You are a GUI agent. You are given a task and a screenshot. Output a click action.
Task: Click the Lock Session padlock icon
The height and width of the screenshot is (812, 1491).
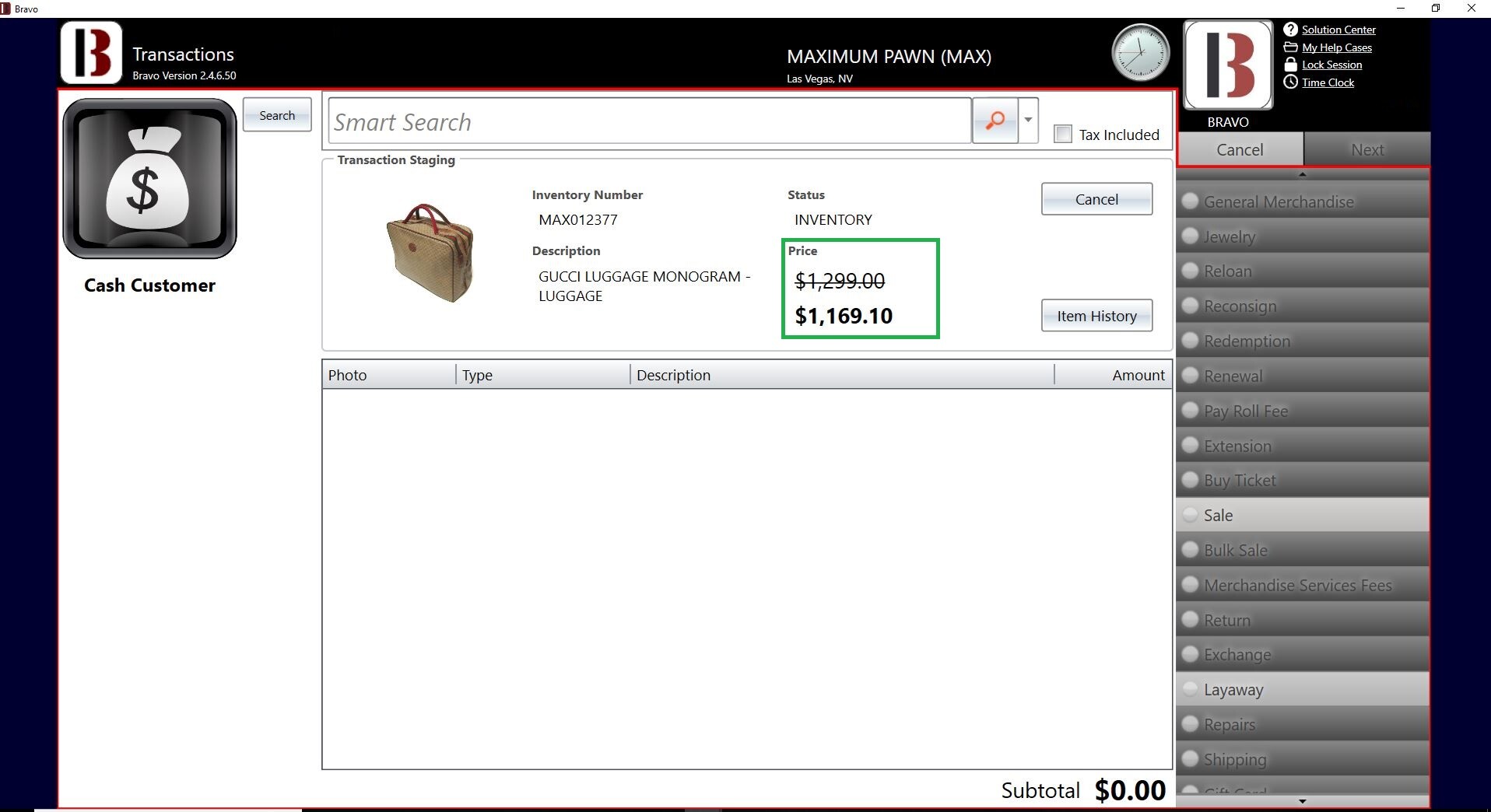(1290, 65)
